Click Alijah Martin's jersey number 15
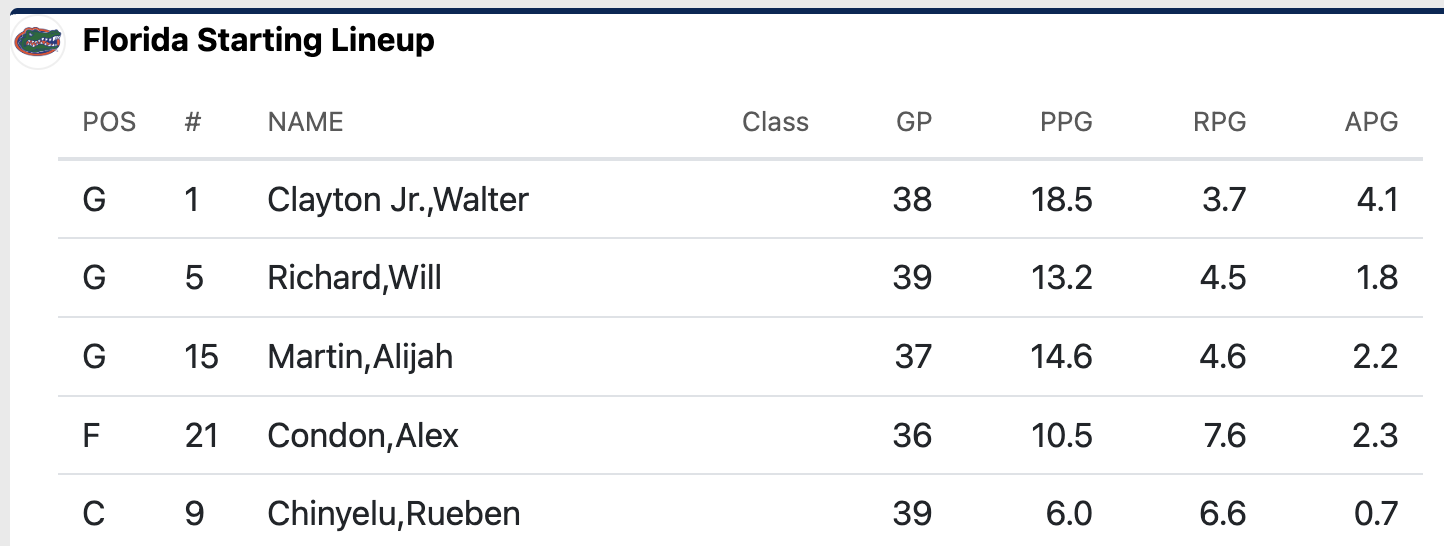 click(201, 357)
